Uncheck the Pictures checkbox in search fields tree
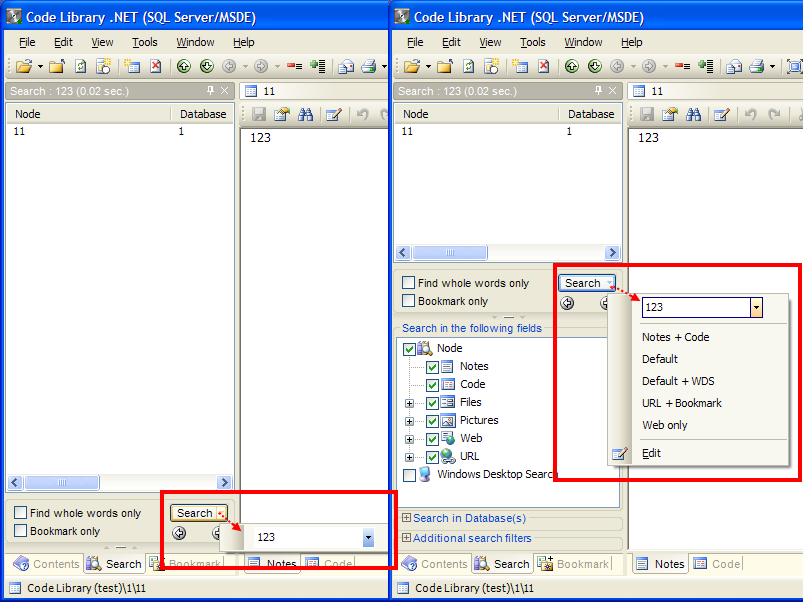This screenshot has width=803, height=602. pos(432,421)
